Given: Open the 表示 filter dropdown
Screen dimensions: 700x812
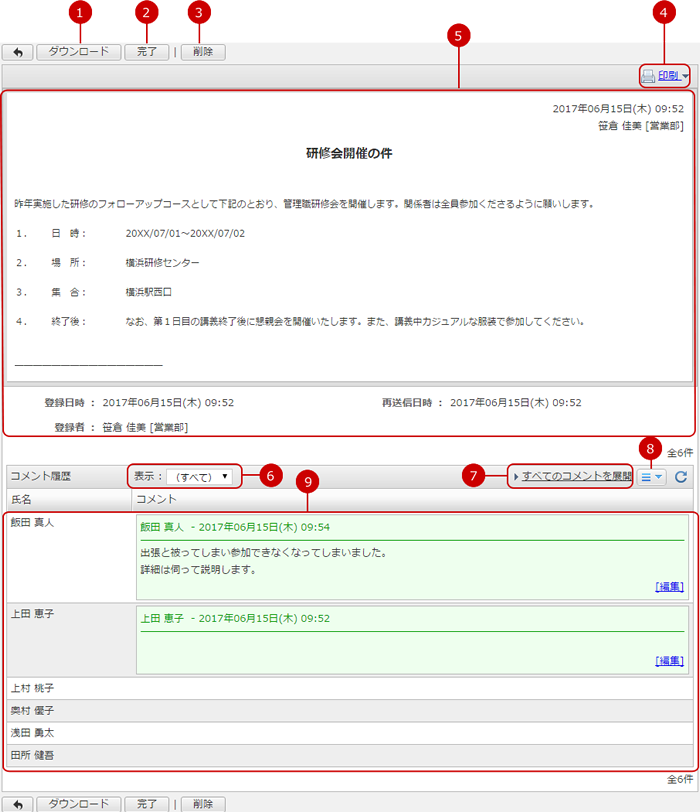Looking at the screenshot, I should click(x=201, y=477).
